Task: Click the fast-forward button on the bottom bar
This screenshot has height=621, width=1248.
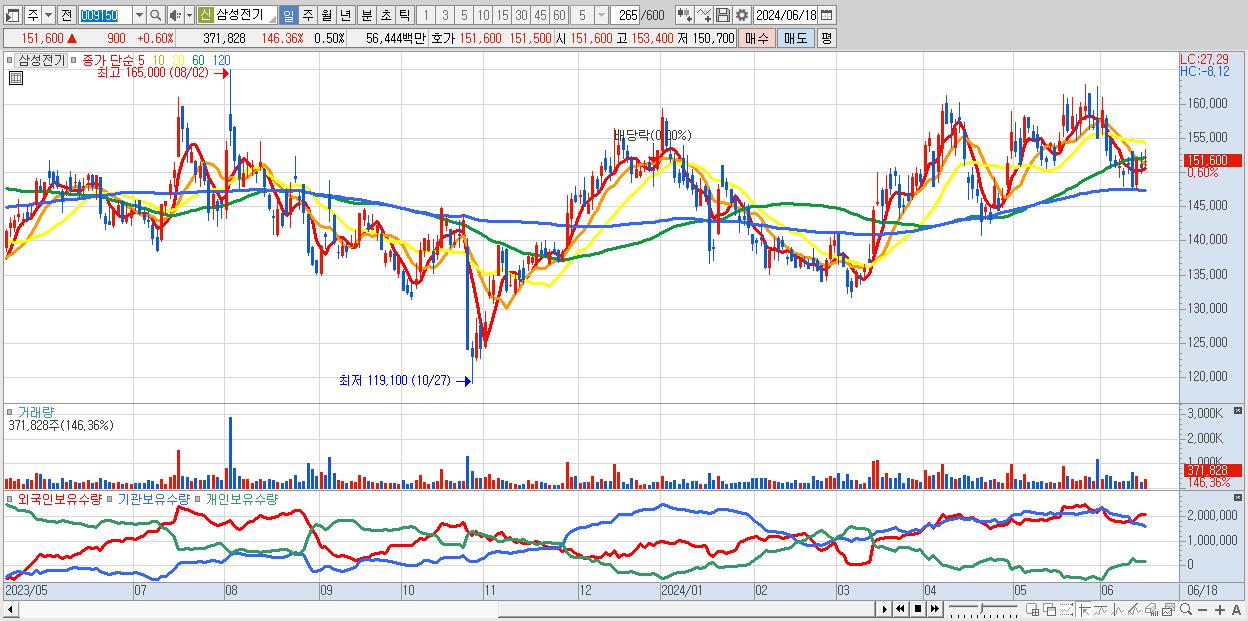Action: click(x=934, y=609)
